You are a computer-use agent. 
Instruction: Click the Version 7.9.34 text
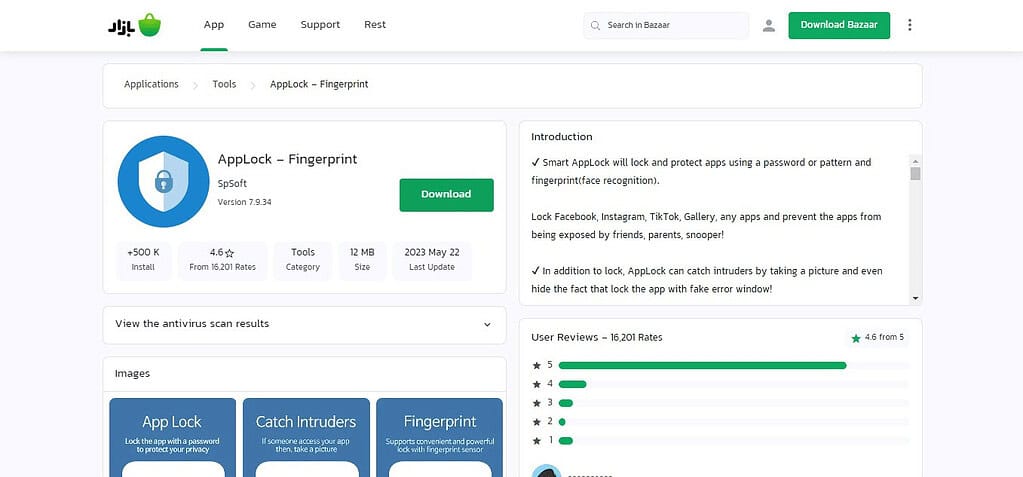[x=245, y=202]
